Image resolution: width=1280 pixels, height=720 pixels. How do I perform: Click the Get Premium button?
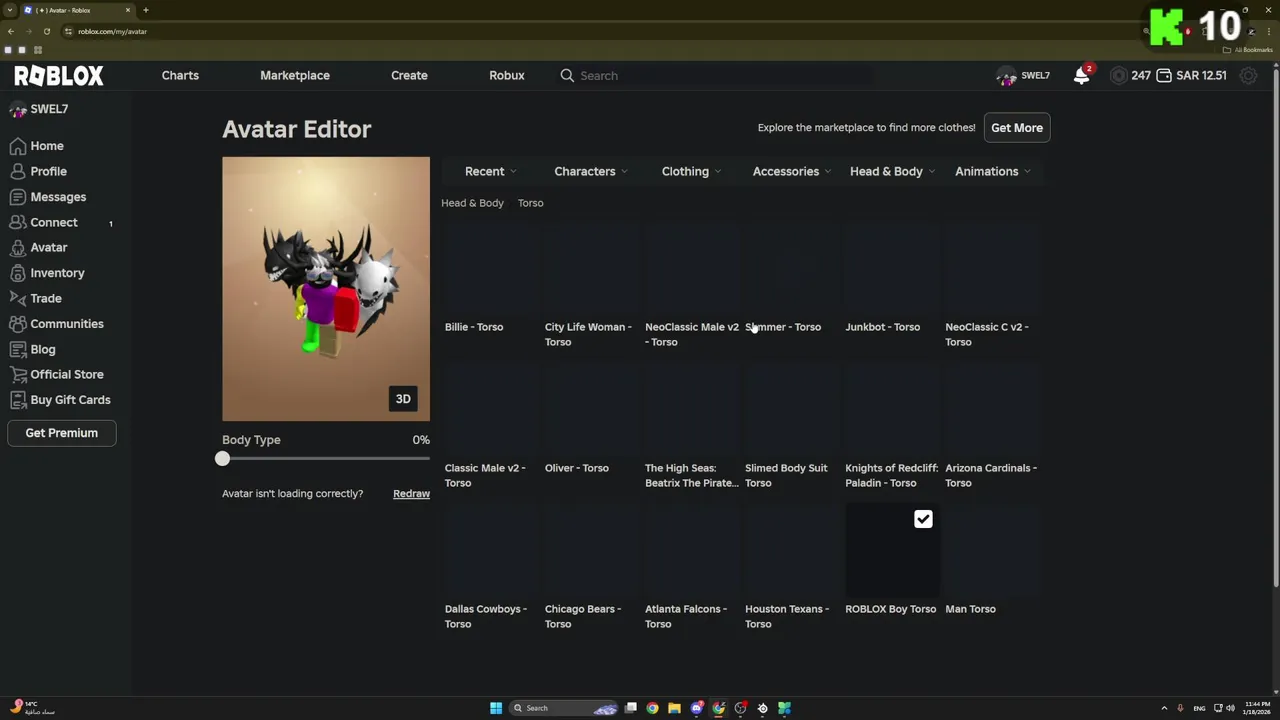pos(62,433)
